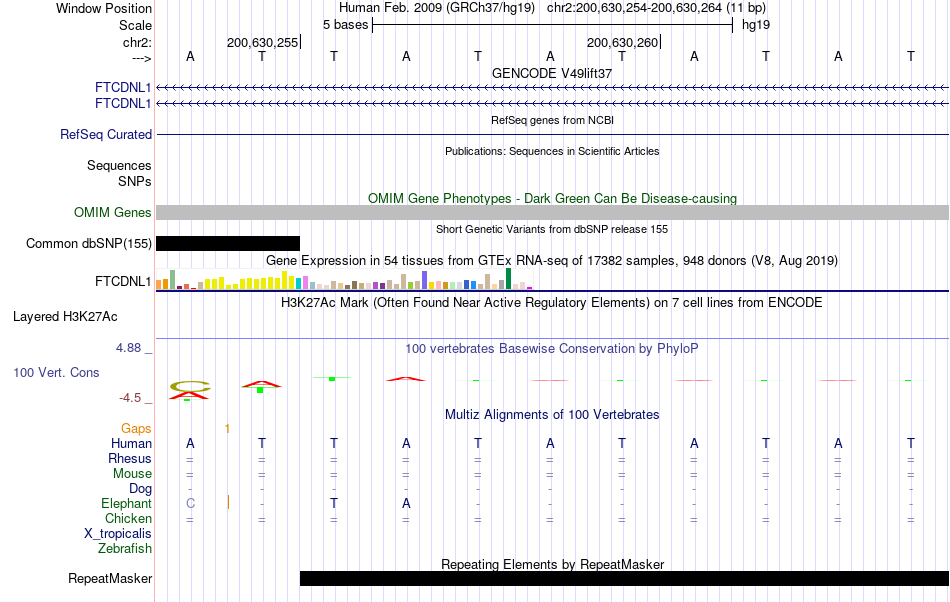Click the 200,630,260 position marker
Viewport: 950px width, 602px height.
coord(622,42)
